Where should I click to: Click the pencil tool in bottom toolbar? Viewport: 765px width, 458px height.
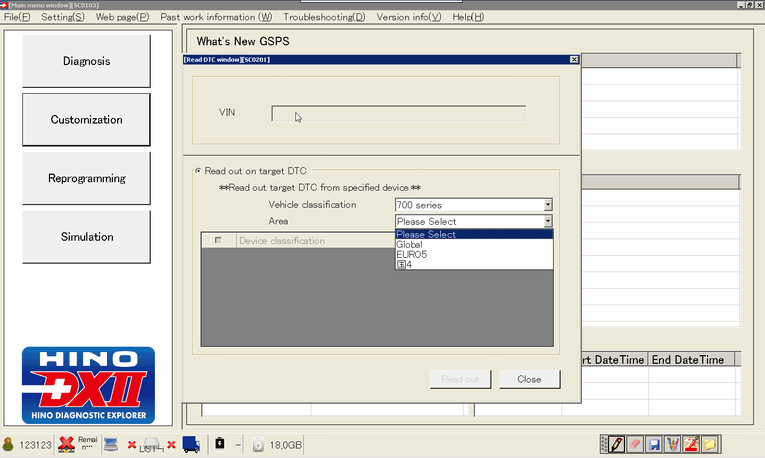tap(617, 444)
